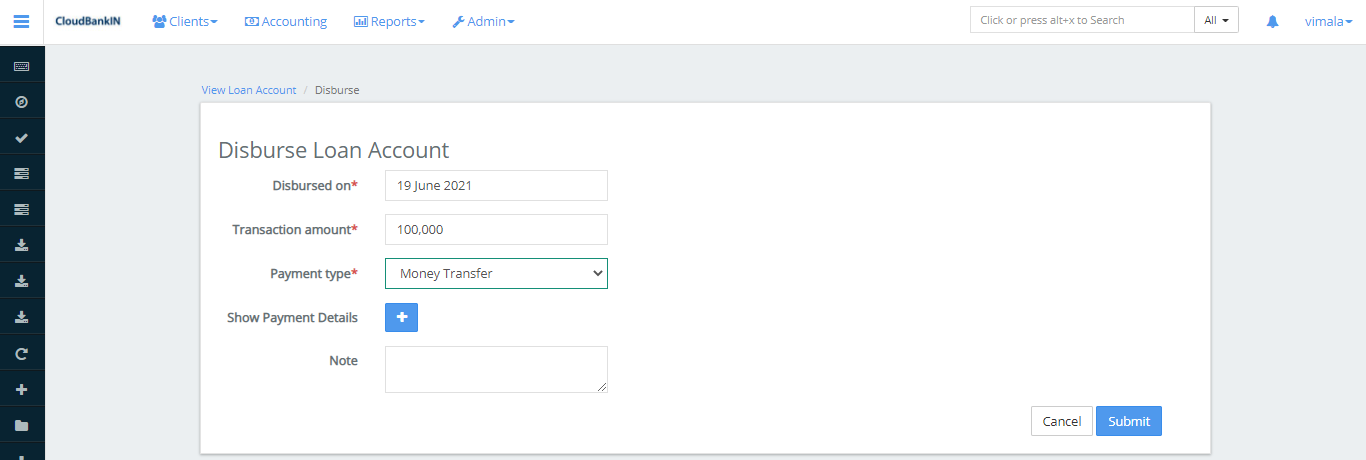The height and width of the screenshot is (460, 1366).
Task: Click the keyboard icon in the sidebar
Action: click(21, 66)
